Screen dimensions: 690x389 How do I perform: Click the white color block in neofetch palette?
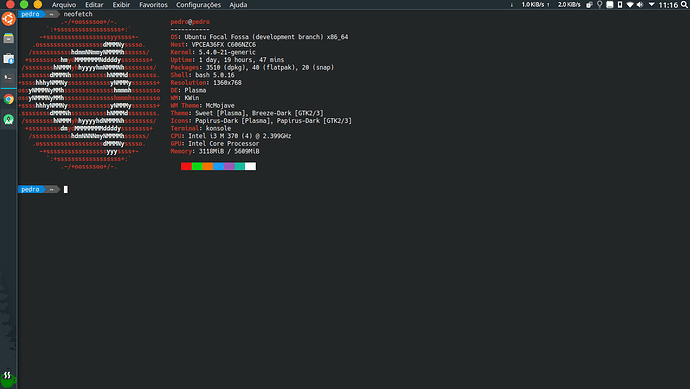250,166
